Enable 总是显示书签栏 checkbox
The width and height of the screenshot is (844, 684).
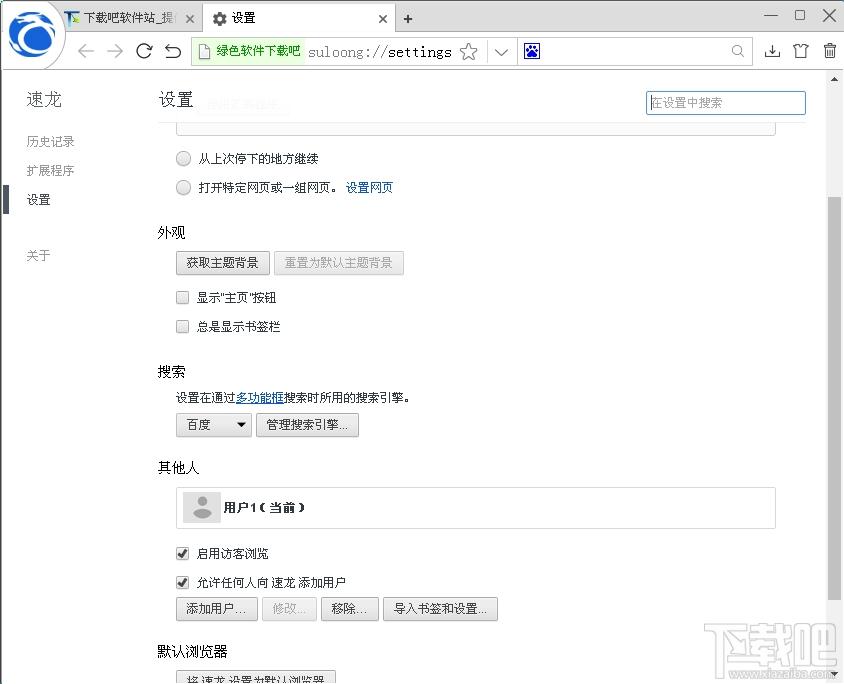coord(182,327)
